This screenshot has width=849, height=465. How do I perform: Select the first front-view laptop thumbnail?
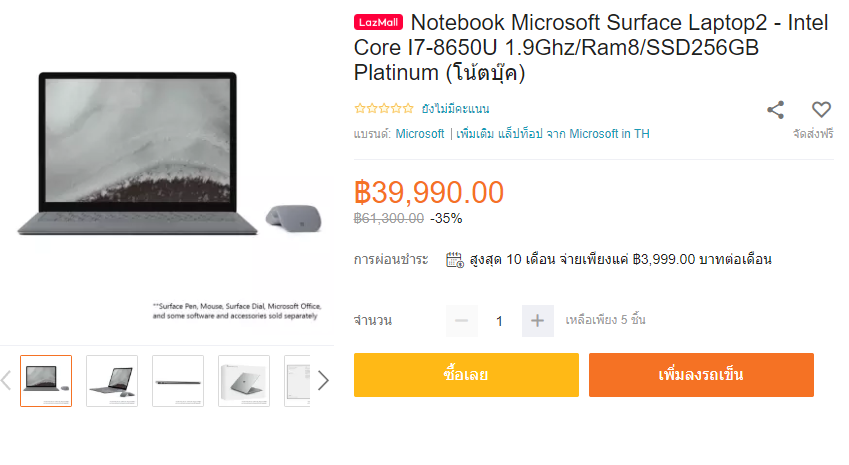coord(46,381)
